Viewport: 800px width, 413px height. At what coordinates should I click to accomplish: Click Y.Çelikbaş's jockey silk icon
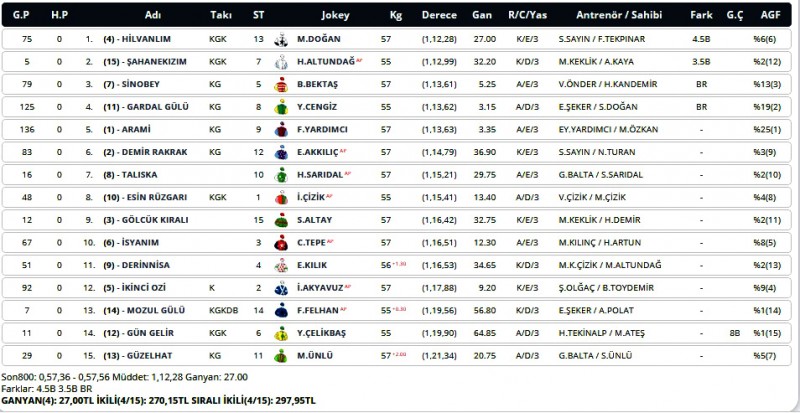coord(289,332)
